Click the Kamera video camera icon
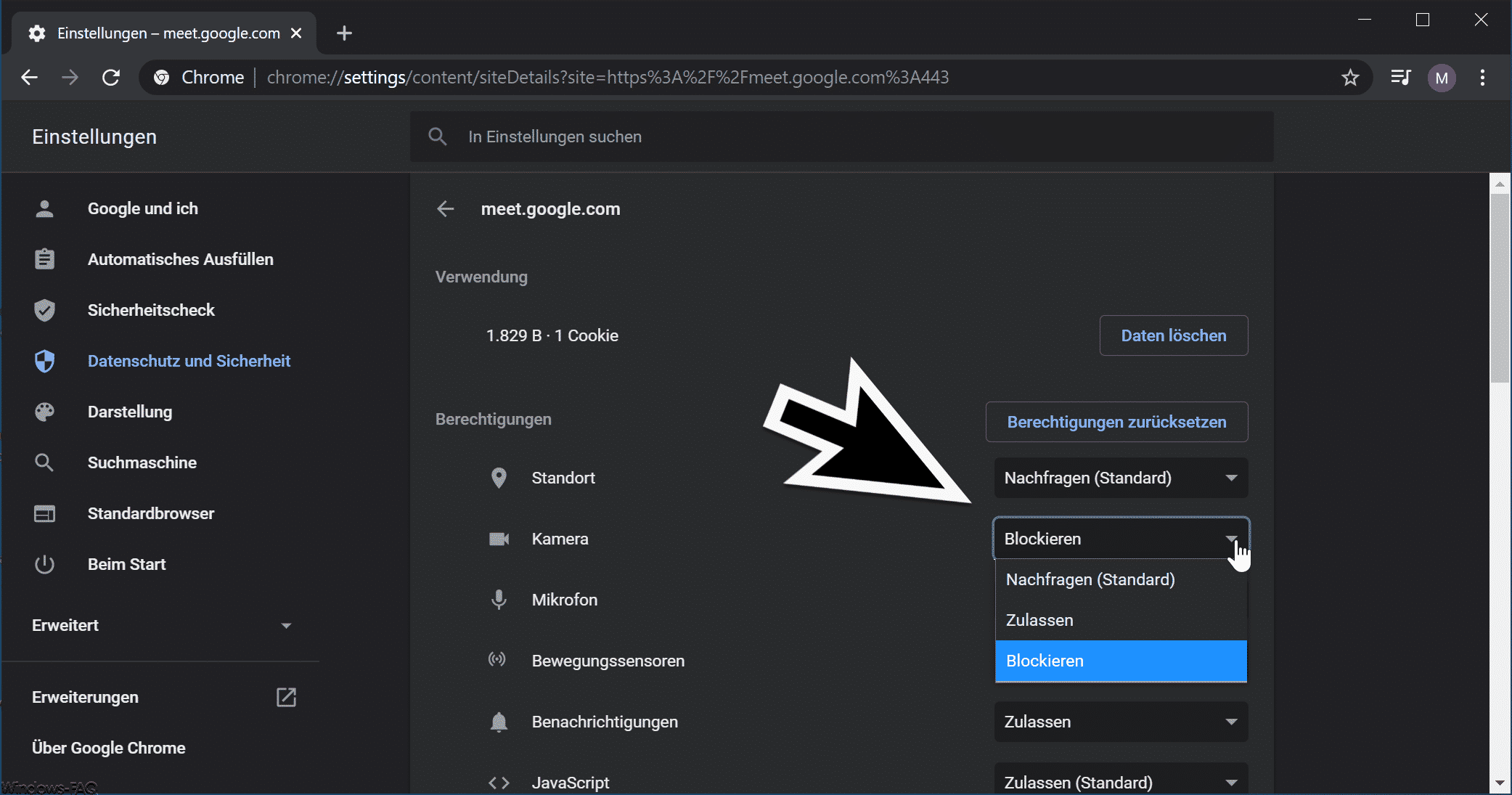The image size is (1512, 795). click(x=499, y=539)
